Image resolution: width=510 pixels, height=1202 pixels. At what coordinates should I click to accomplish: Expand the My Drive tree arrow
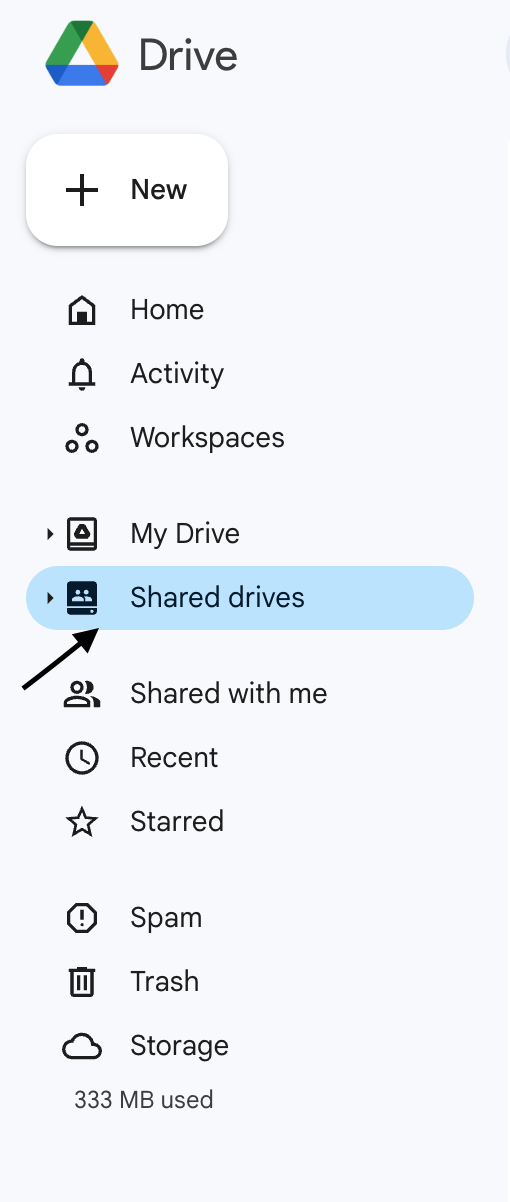tap(49, 534)
